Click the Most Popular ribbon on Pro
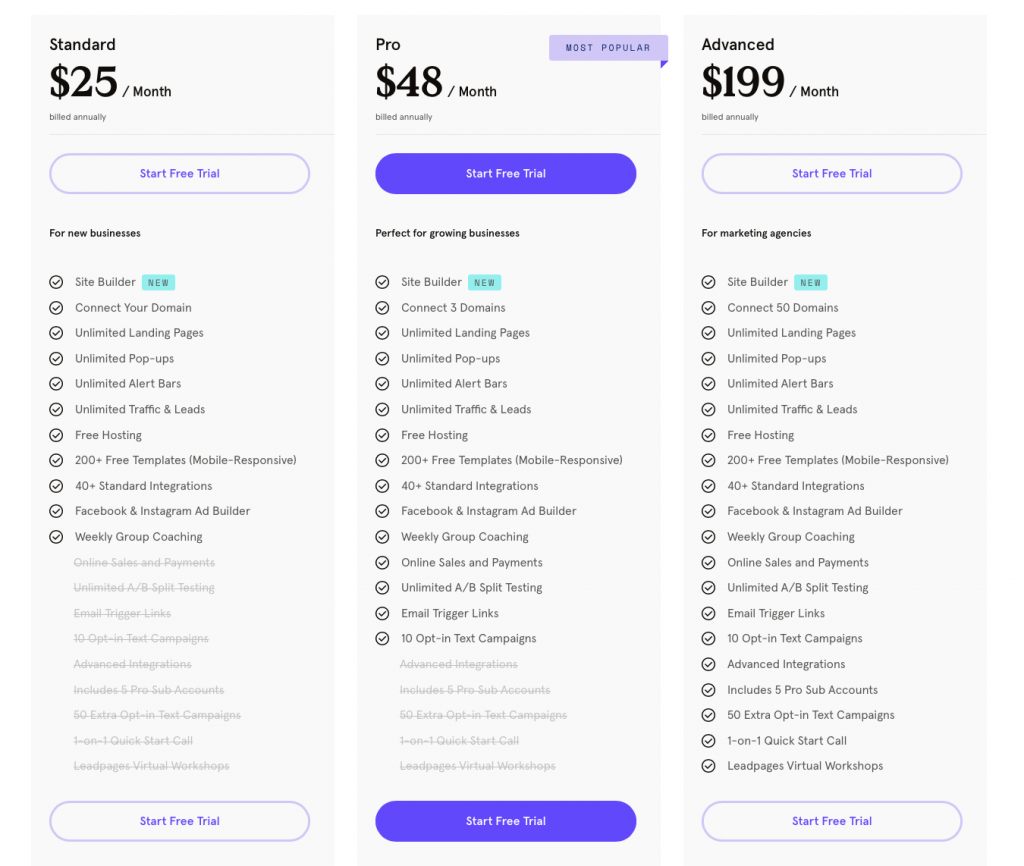This screenshot has height=866, width=1024. [607, 48]
